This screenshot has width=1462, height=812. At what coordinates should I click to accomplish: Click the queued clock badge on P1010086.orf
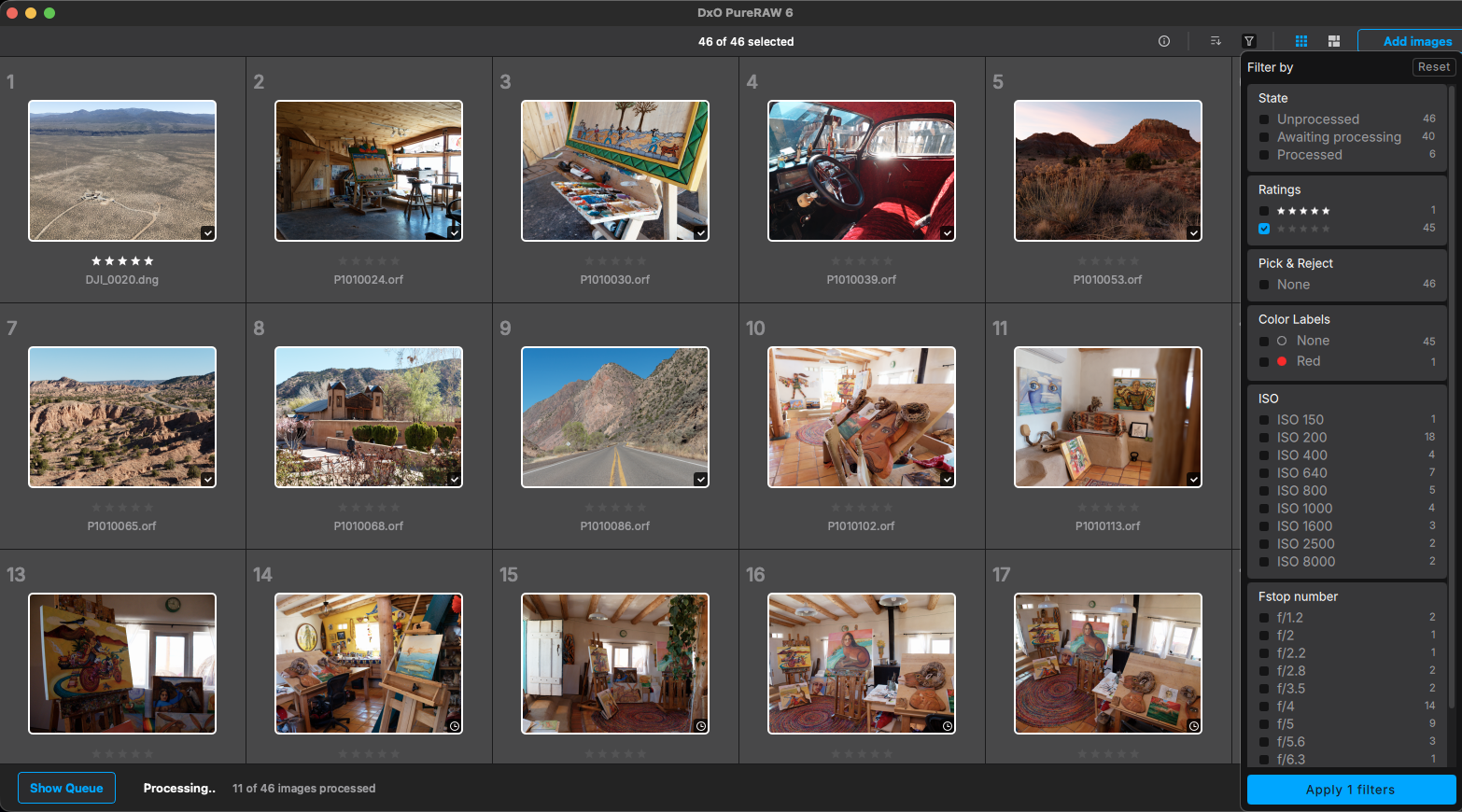pos(700,478)
